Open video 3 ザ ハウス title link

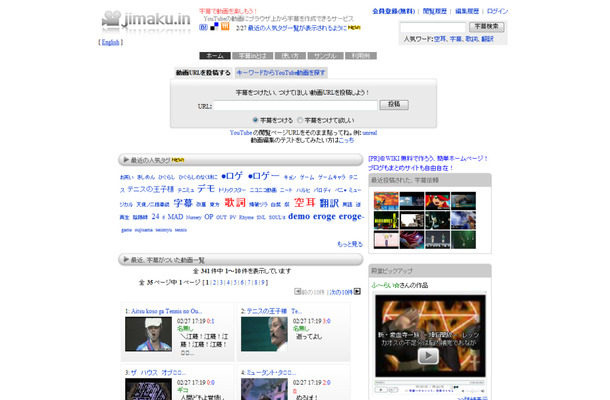click(x=158, y=373)
